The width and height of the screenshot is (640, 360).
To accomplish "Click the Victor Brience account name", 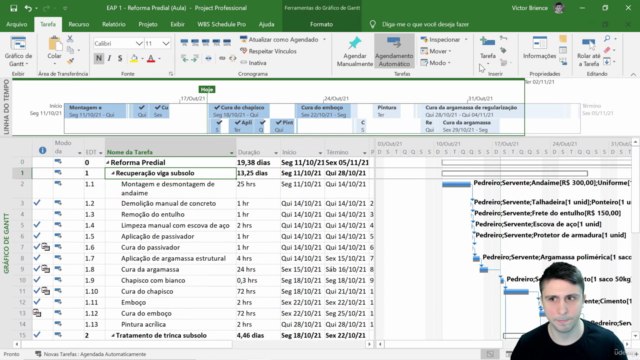I will [x=530, y=8].
